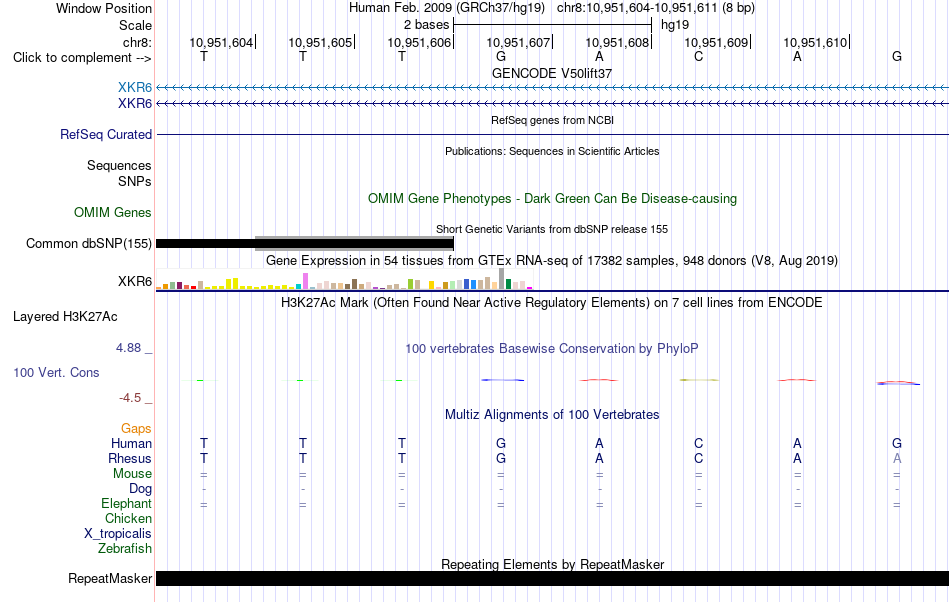Viewport: 950px width, 602px height.
Task: Click the -4.5 PhyloP lower scale value
Action: (130, 397)
